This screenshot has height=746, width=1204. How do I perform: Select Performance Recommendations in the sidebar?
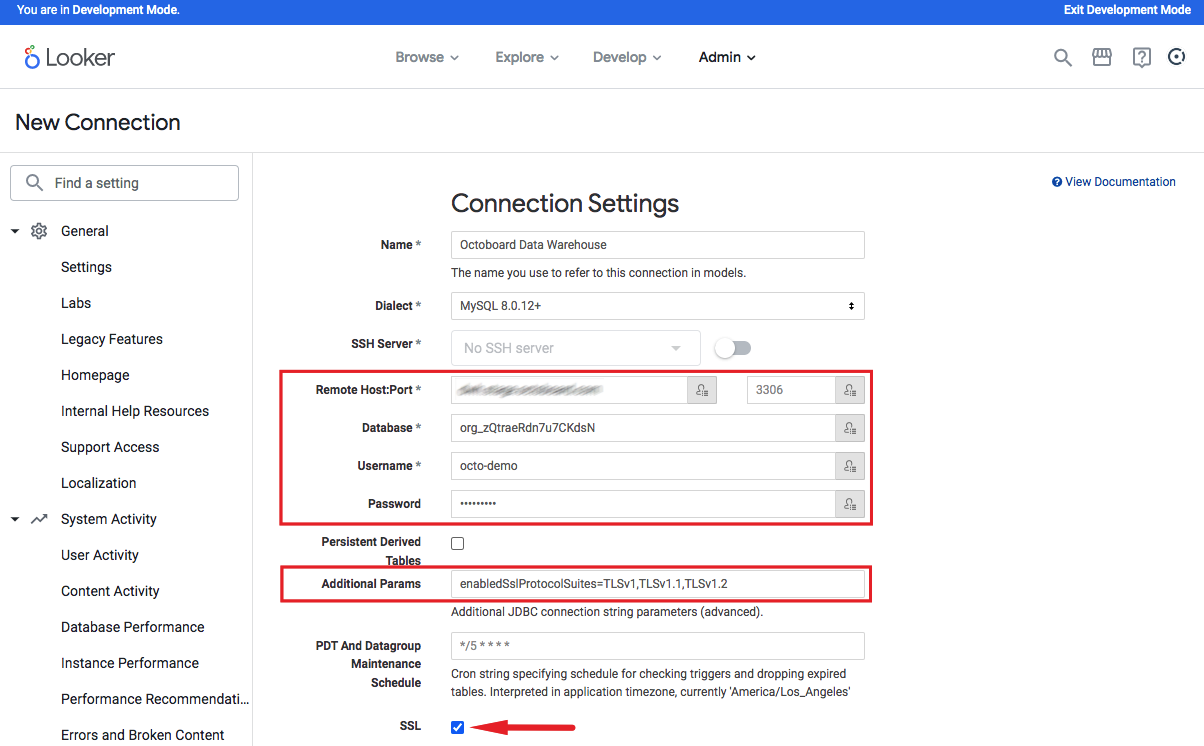click(155, 699)
